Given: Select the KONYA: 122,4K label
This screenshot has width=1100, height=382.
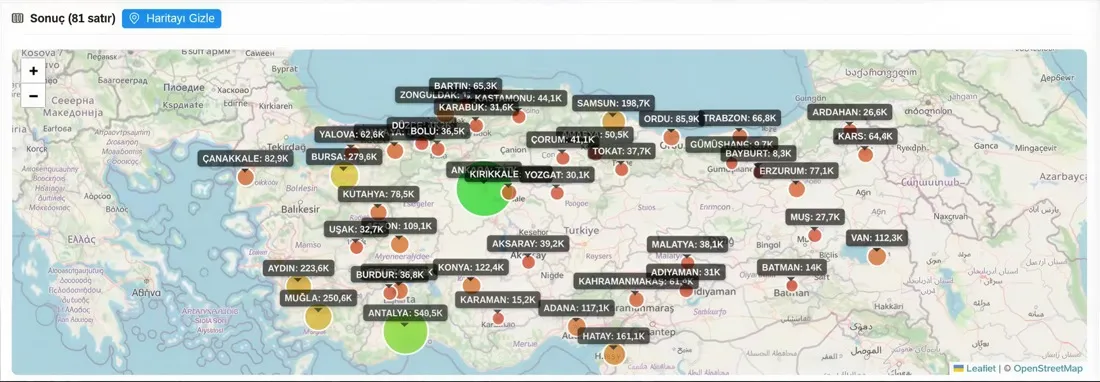Looking at the screenshot, I should (471, 267).
